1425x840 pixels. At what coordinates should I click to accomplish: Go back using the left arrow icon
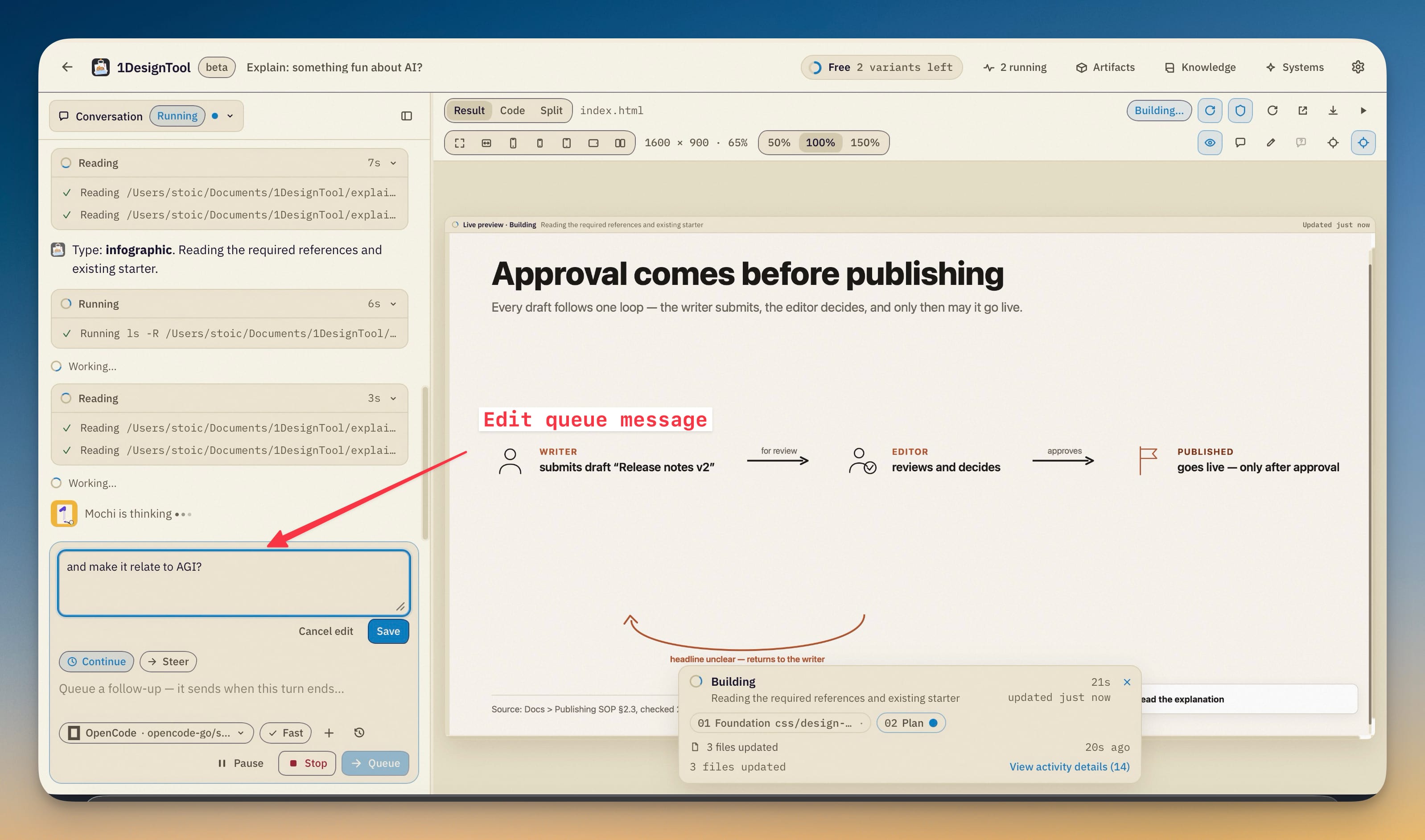click(x=67, y=67)
